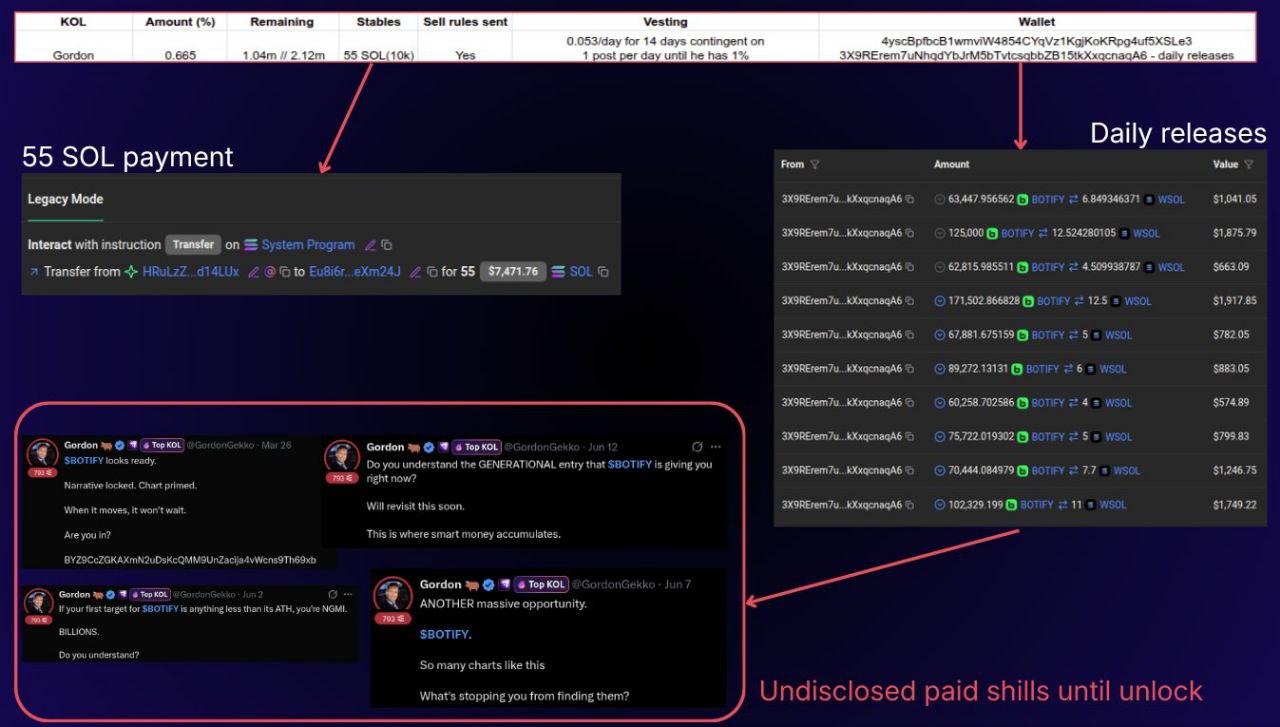This screenshot has width=1280, height=727.
Task: Click $BOTIFY cashtag in Jun 7 tweet
Action: pyautogui.click(x=445, y=634)
